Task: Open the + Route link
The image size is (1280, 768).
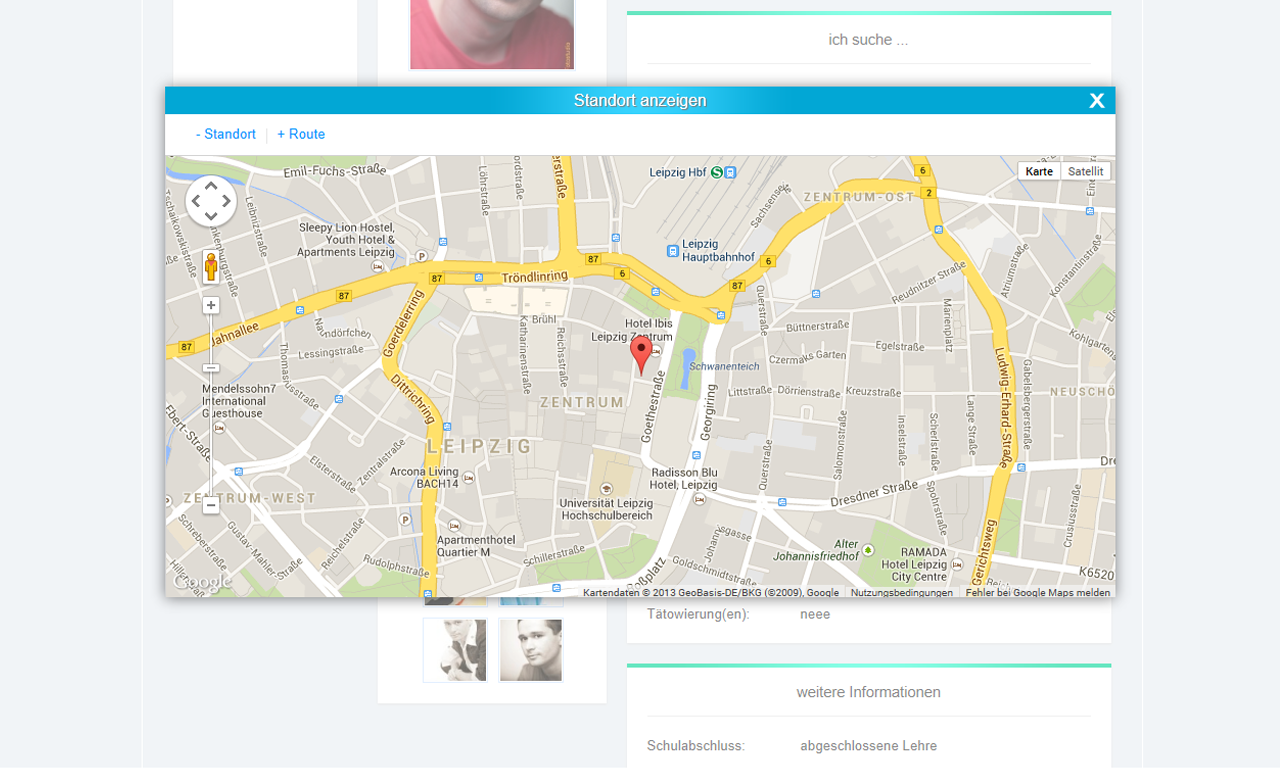Action: (301, 134)
